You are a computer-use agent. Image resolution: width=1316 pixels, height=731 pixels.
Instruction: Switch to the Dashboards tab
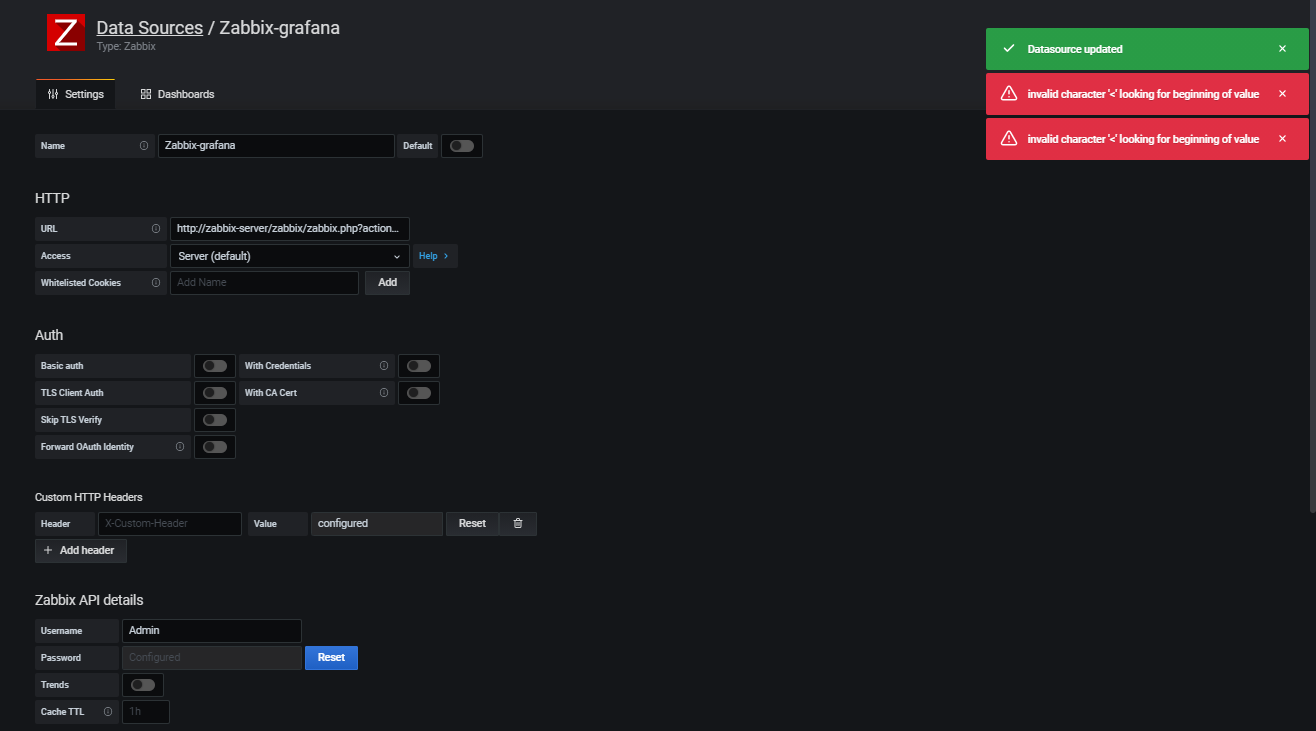click(x=177, y=94)
